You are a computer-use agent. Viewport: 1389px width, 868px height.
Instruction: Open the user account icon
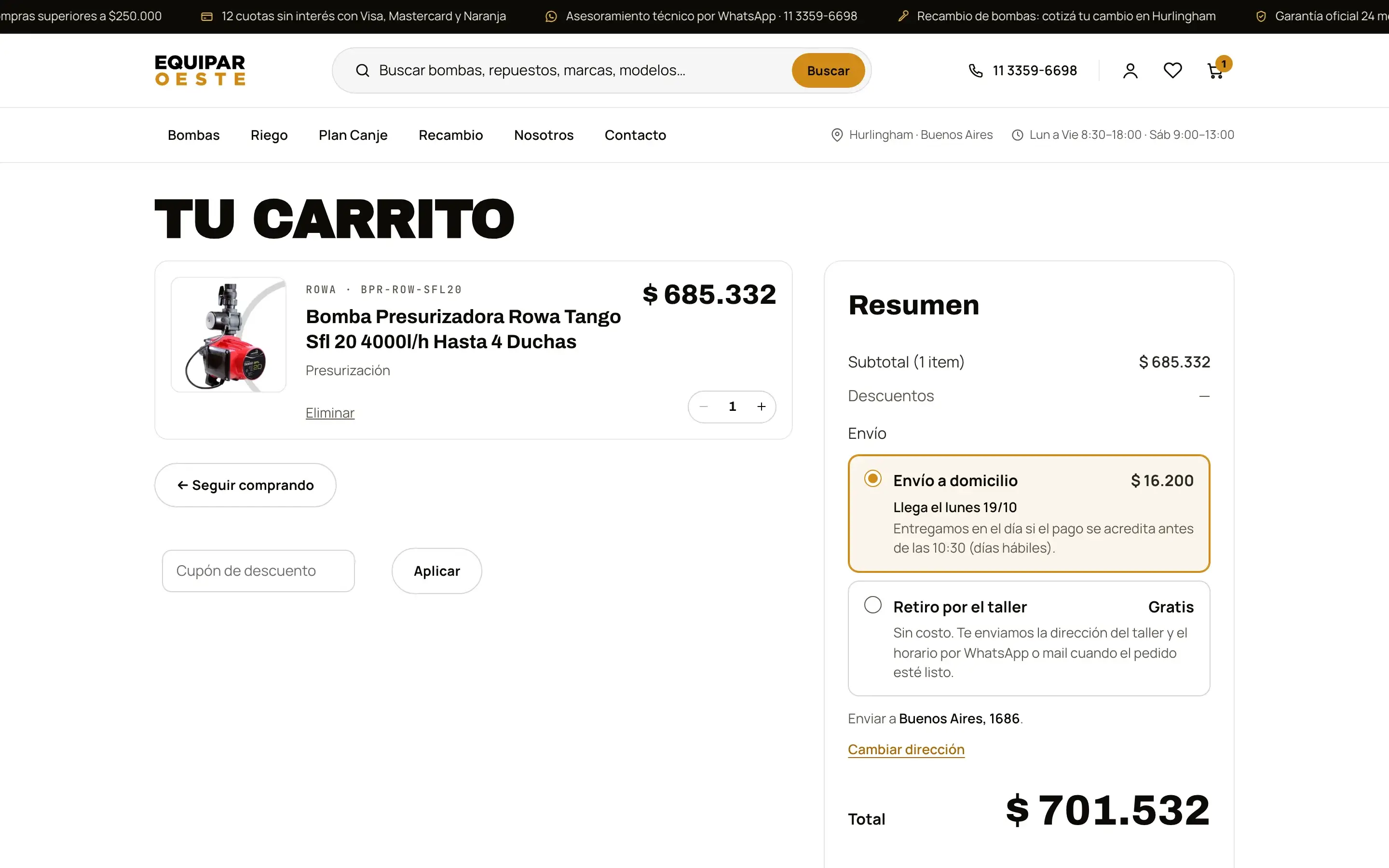1130,70
